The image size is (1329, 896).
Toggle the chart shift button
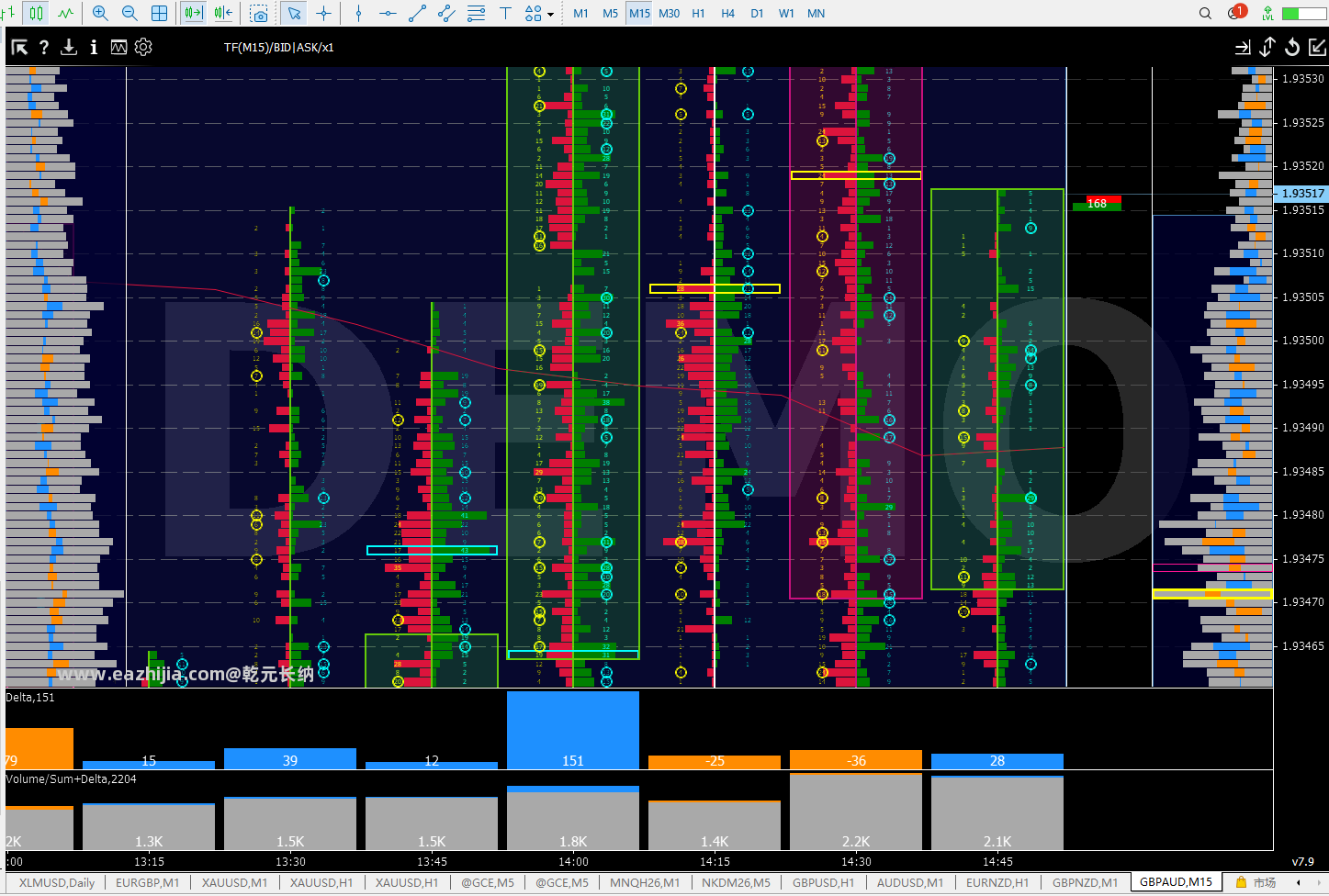[x=223, y=13]
